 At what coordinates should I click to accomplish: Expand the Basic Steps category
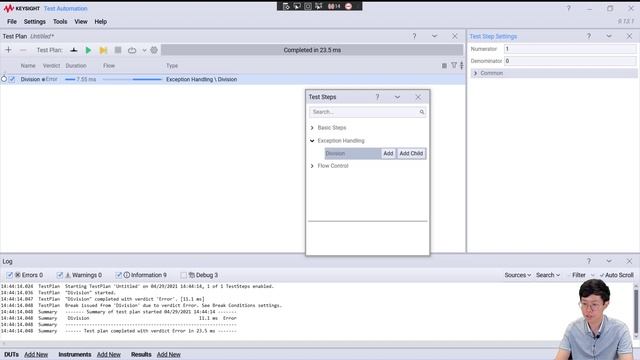pyautogui.click(x=312, y=128)
